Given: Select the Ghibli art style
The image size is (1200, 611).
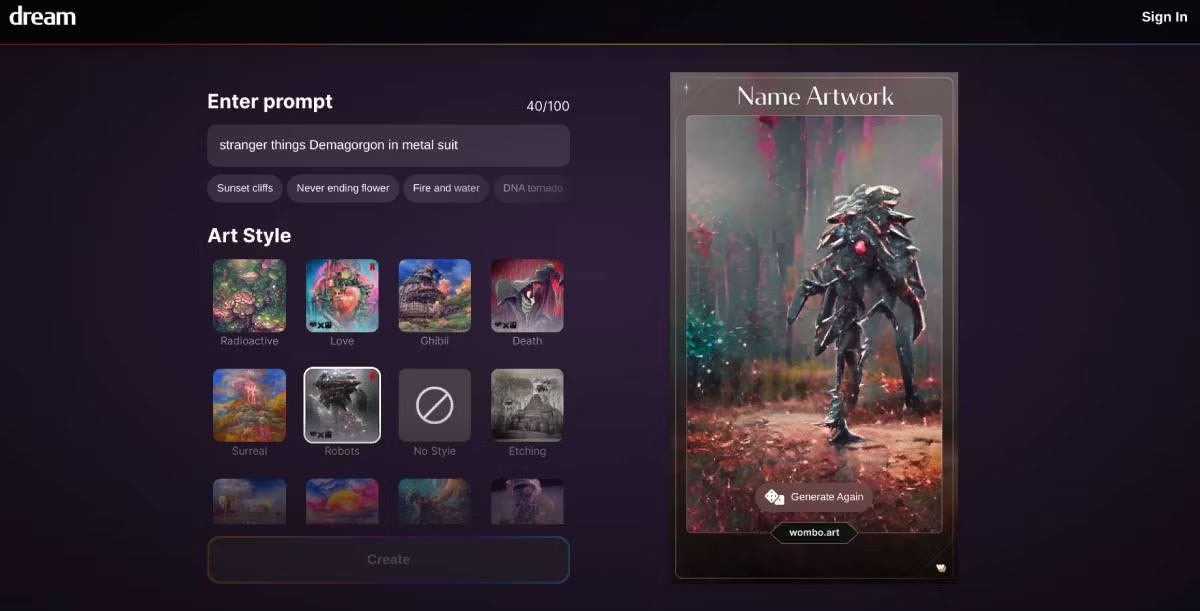Looking at the screenshot, I should coord(435,296).
